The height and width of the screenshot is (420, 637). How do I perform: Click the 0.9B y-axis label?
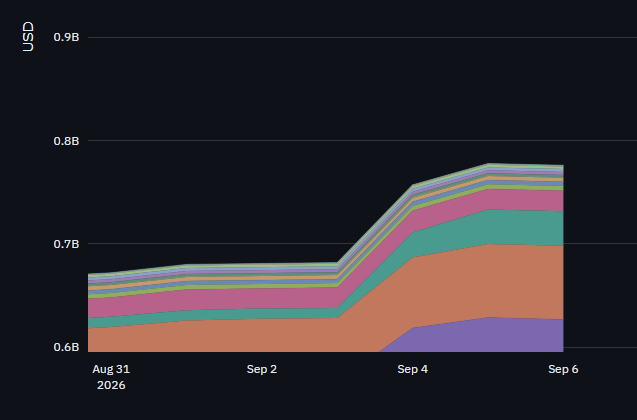pyautogui.click(x=66, y=37)
